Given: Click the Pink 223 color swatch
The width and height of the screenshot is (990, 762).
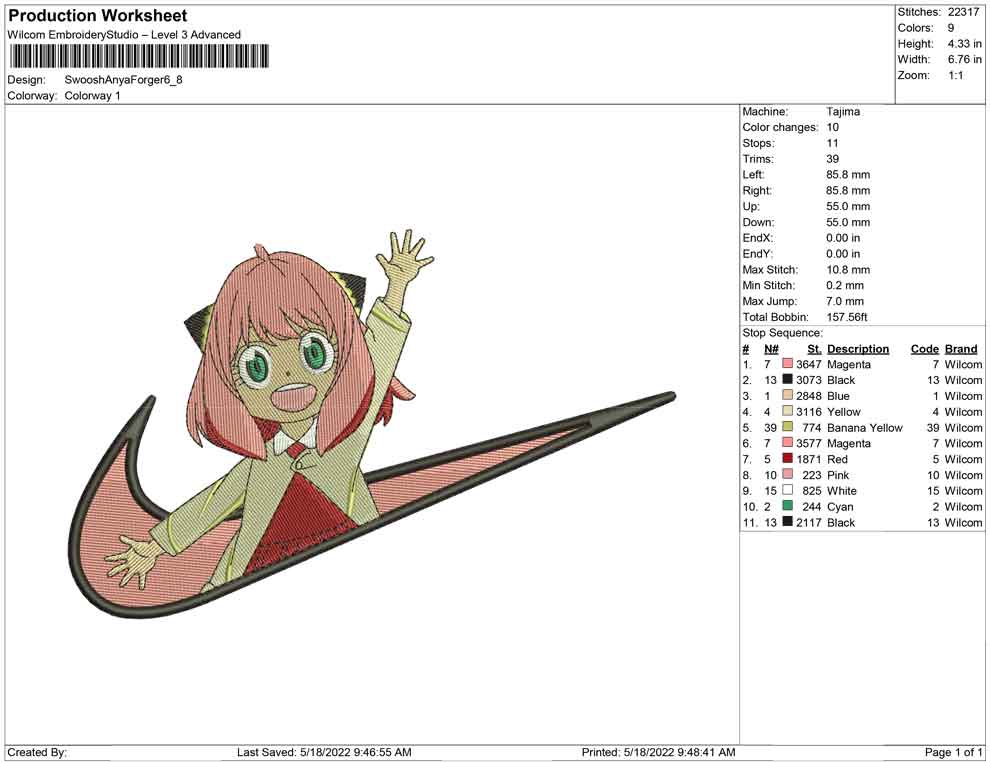Looking at the screenshot, I should tap(787, 474).
